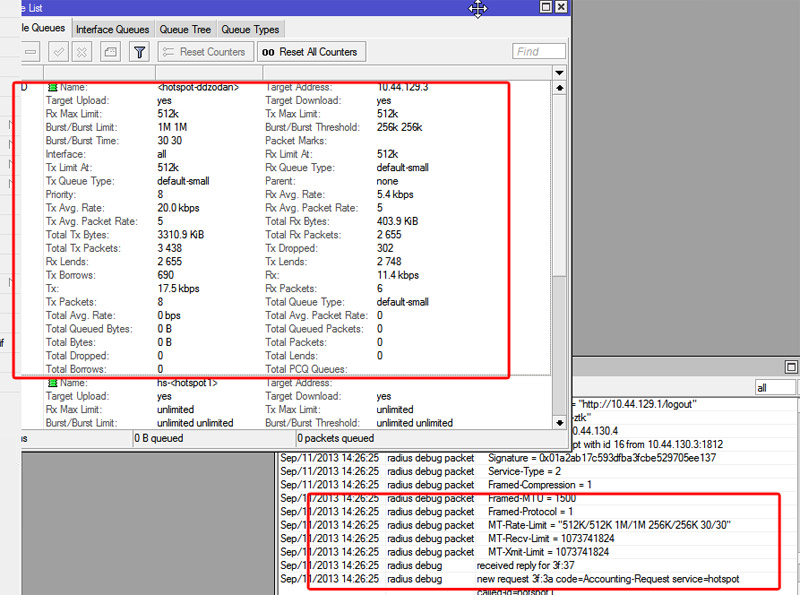Click target address 10.44.129.3

pos(403,87)
